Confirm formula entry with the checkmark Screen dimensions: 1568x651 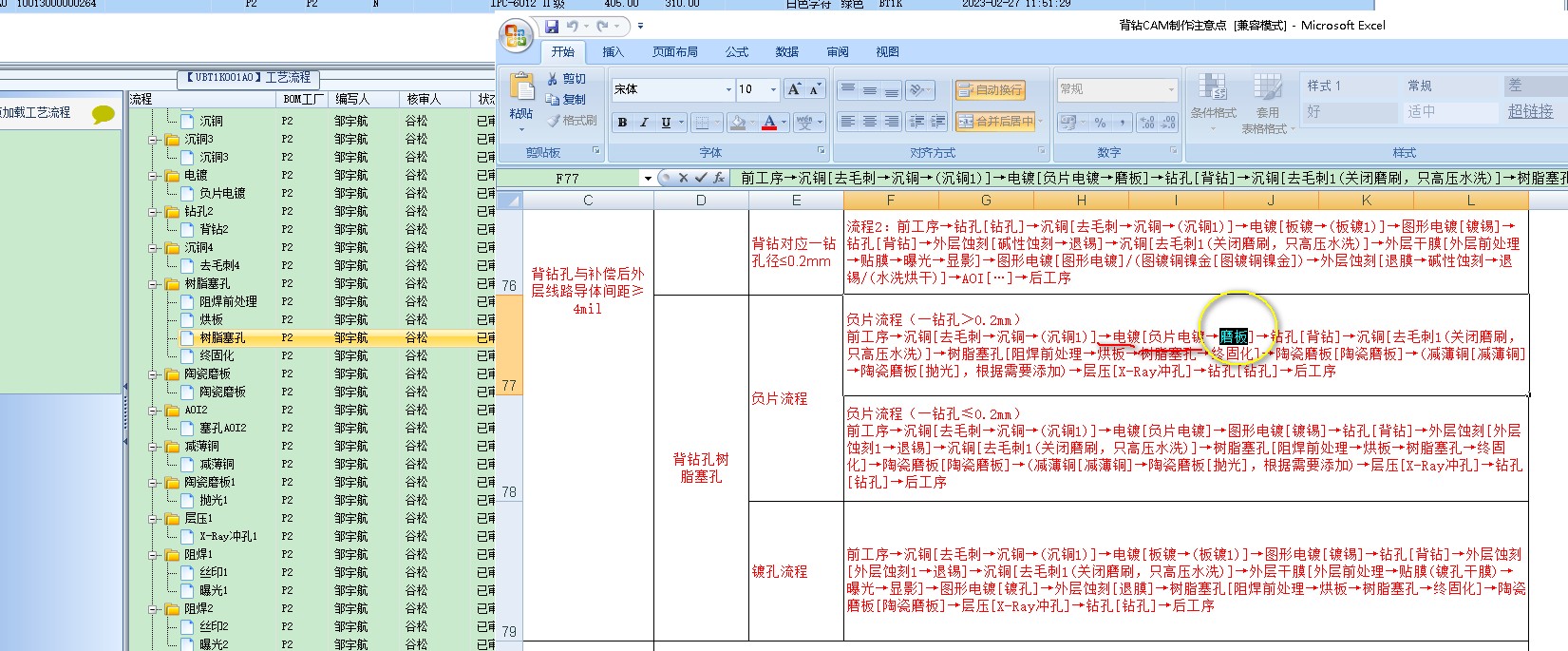pyautogui.click(x=701, y=178)
